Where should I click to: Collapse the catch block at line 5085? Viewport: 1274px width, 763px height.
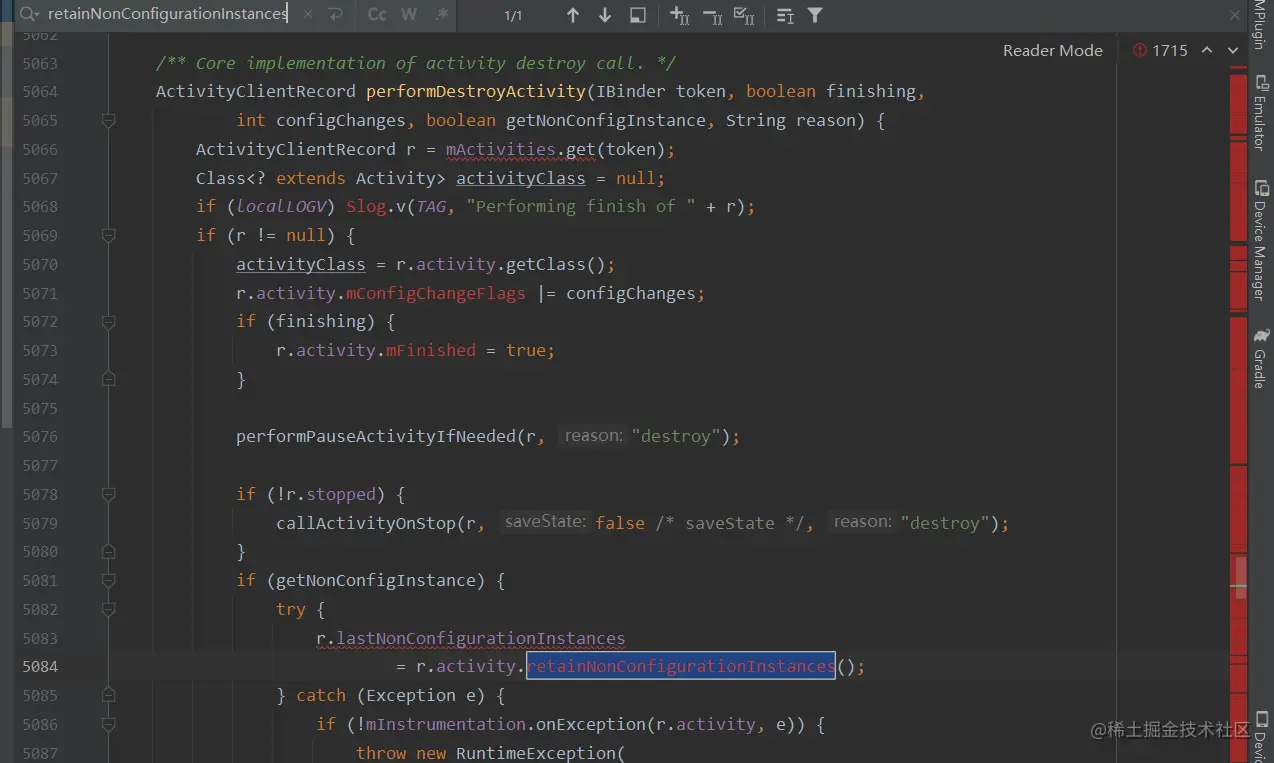(108, 695)
